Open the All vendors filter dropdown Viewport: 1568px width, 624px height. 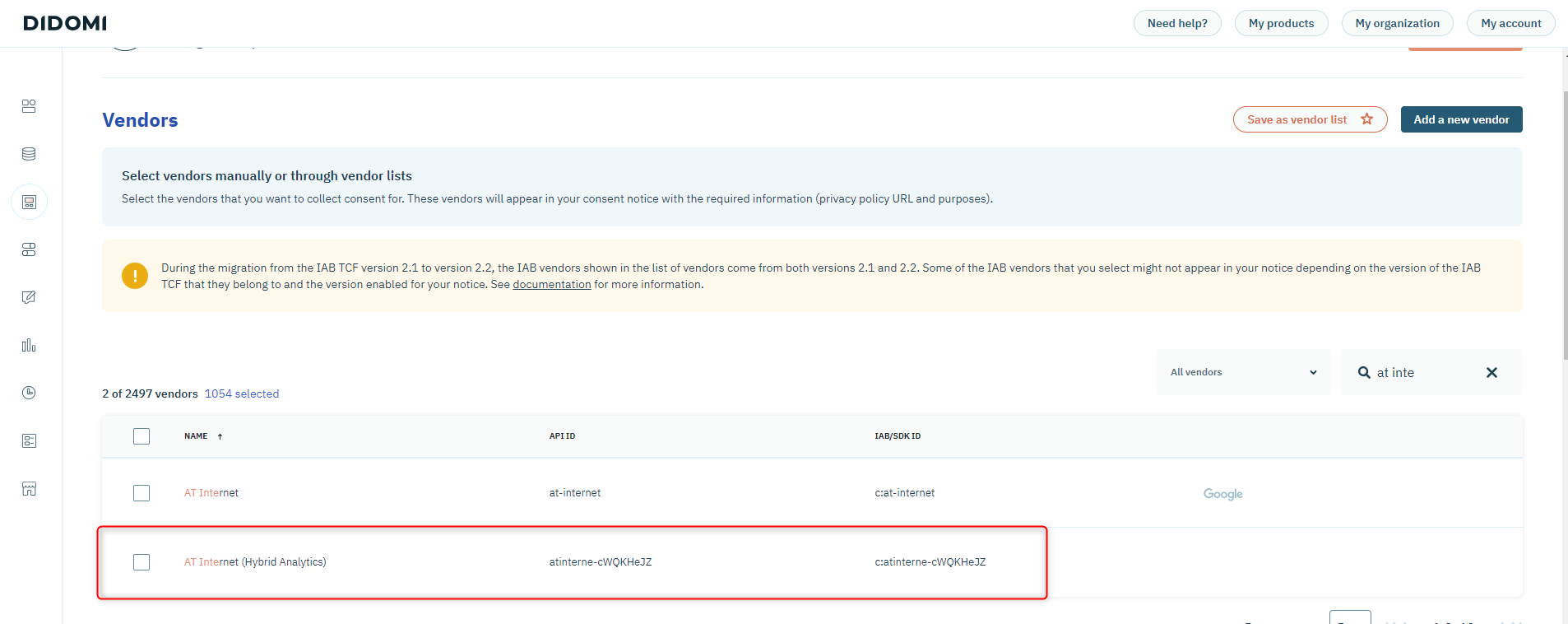[x=1243, y=373]
